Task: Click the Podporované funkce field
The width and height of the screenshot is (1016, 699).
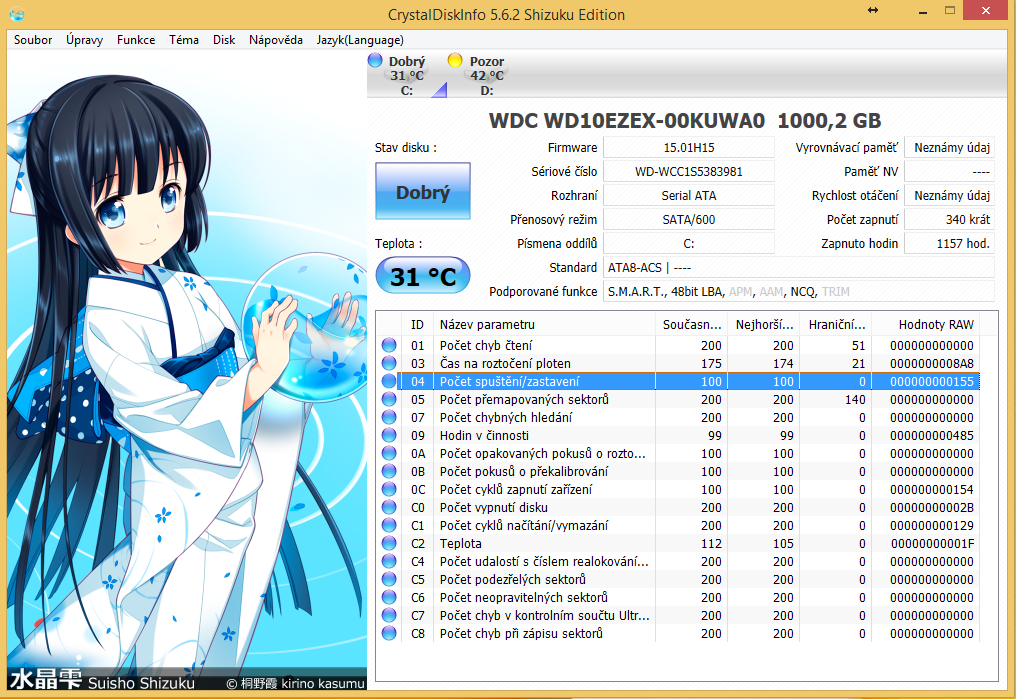Action: 799,292
